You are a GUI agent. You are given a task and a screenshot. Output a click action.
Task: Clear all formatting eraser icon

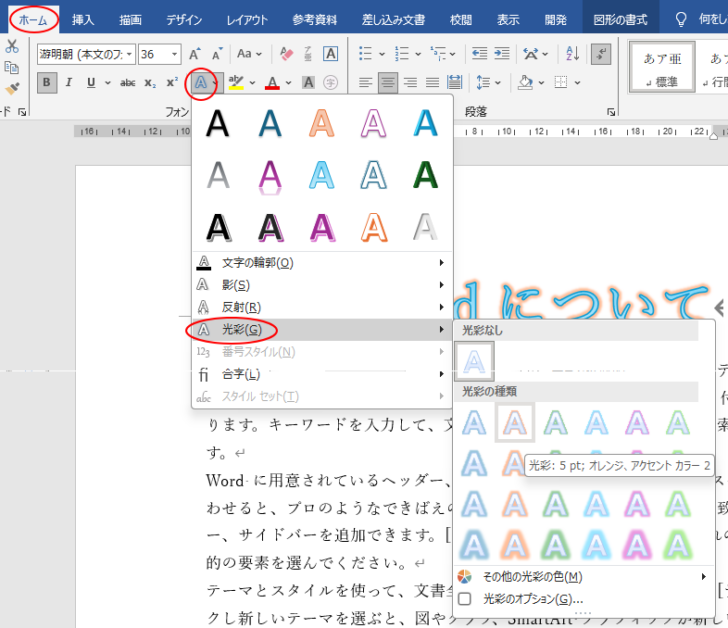(286, 54)
